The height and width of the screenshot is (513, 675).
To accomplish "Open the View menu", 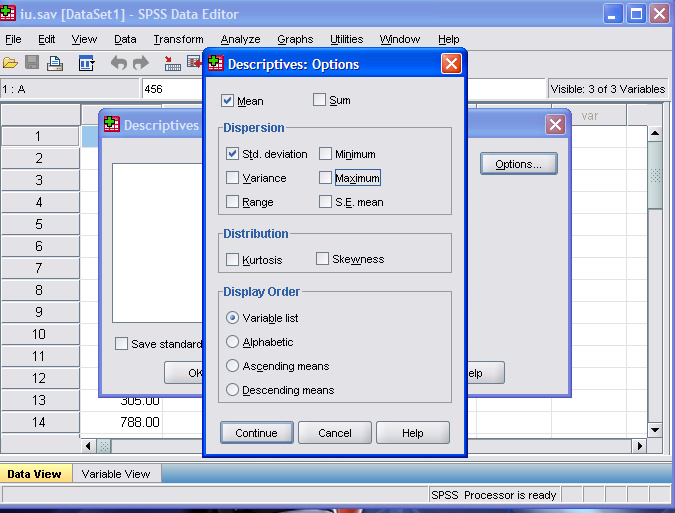I will (84, 39).
